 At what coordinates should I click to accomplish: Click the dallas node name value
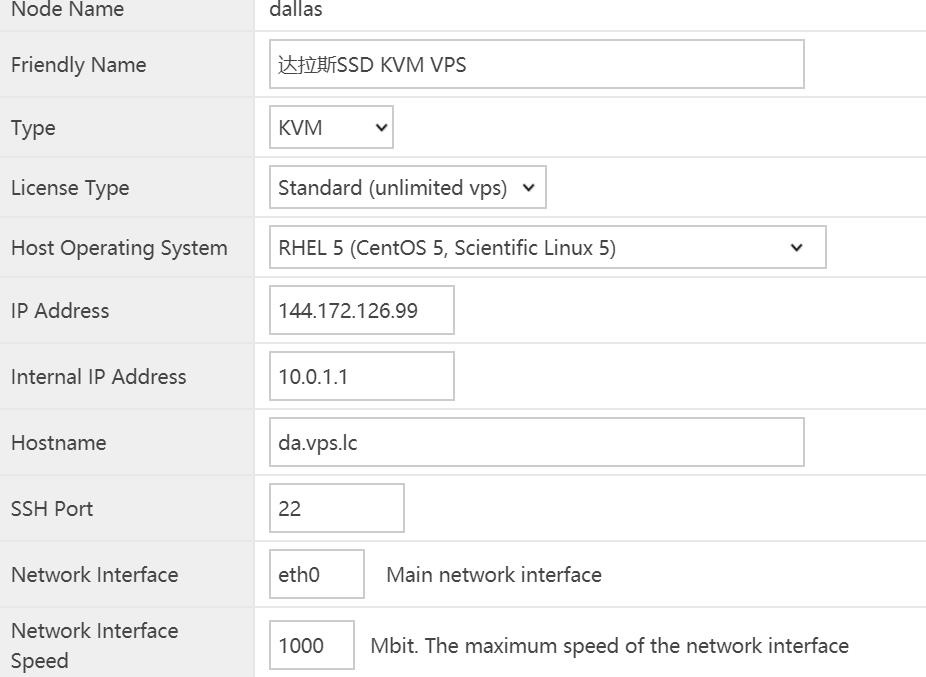tap(296, 10)
